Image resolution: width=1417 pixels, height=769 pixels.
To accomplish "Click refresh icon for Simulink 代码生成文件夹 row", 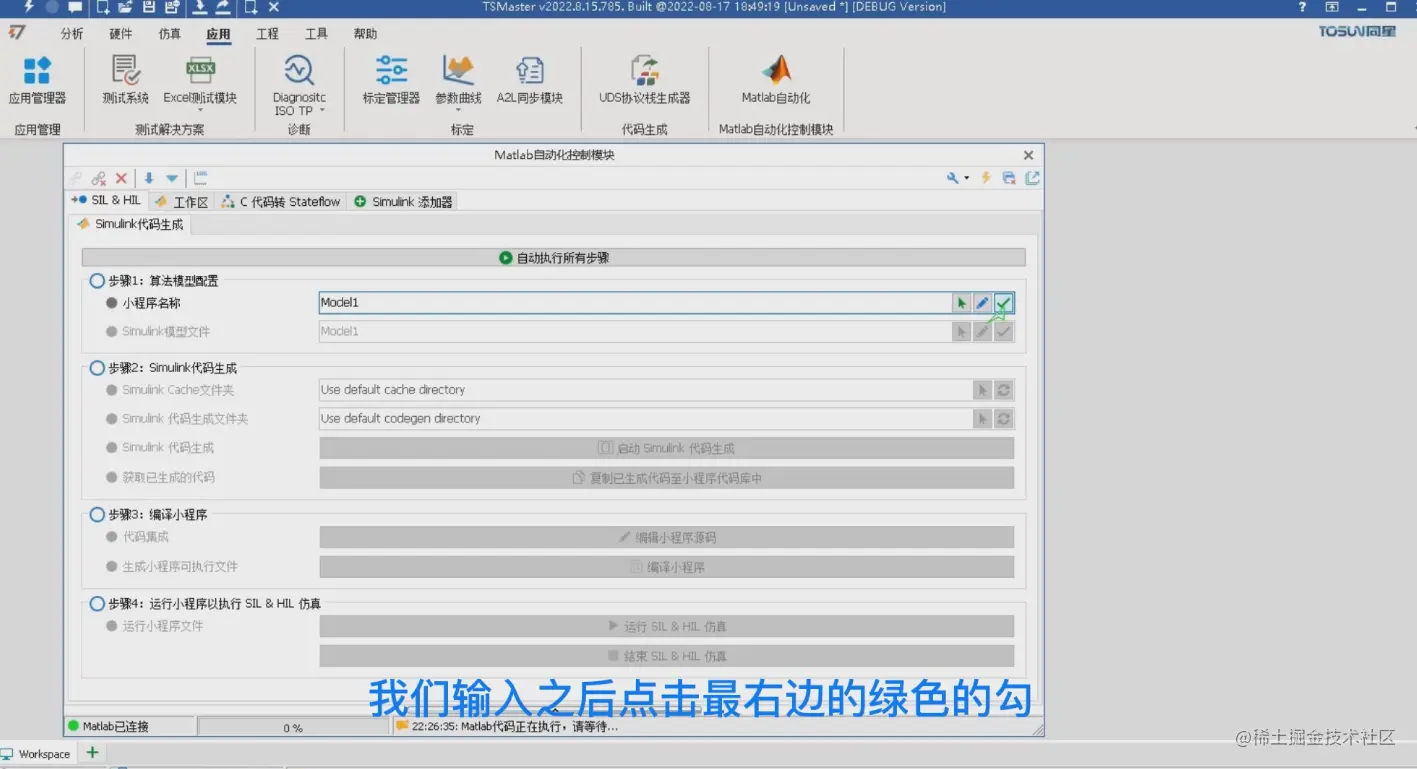I will [1004, 419].
